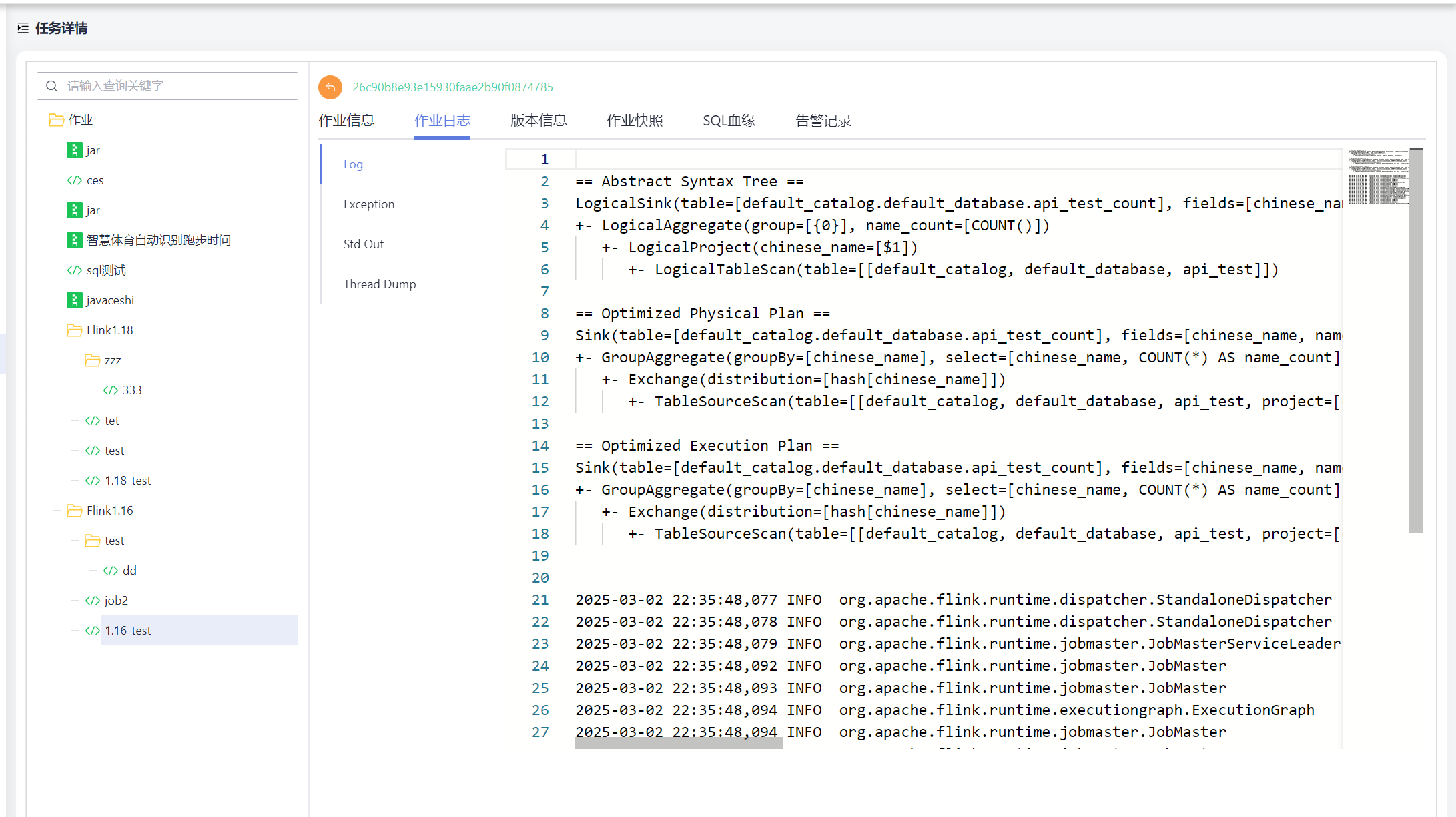Focus the 请输入查询关键字 search field
The image size is (1456, 817).
(x=167, y=86)
